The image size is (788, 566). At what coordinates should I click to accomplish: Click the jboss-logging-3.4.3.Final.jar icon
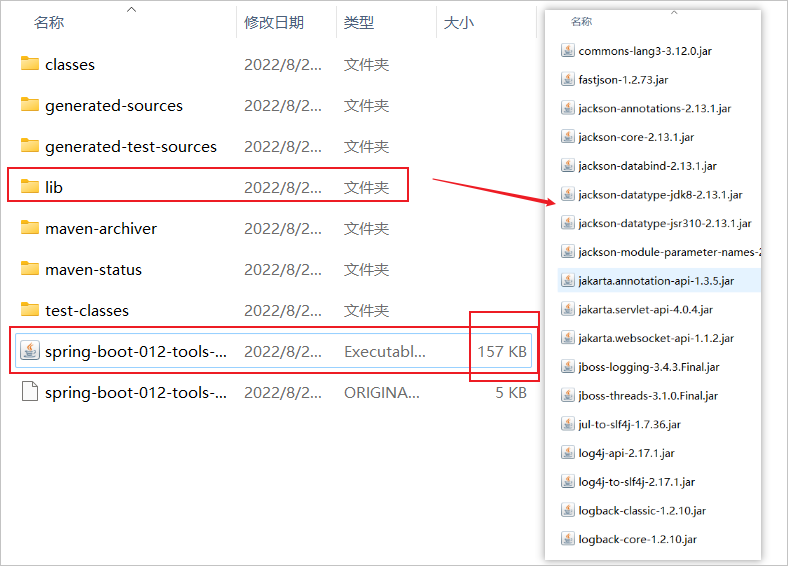(567, 366)
